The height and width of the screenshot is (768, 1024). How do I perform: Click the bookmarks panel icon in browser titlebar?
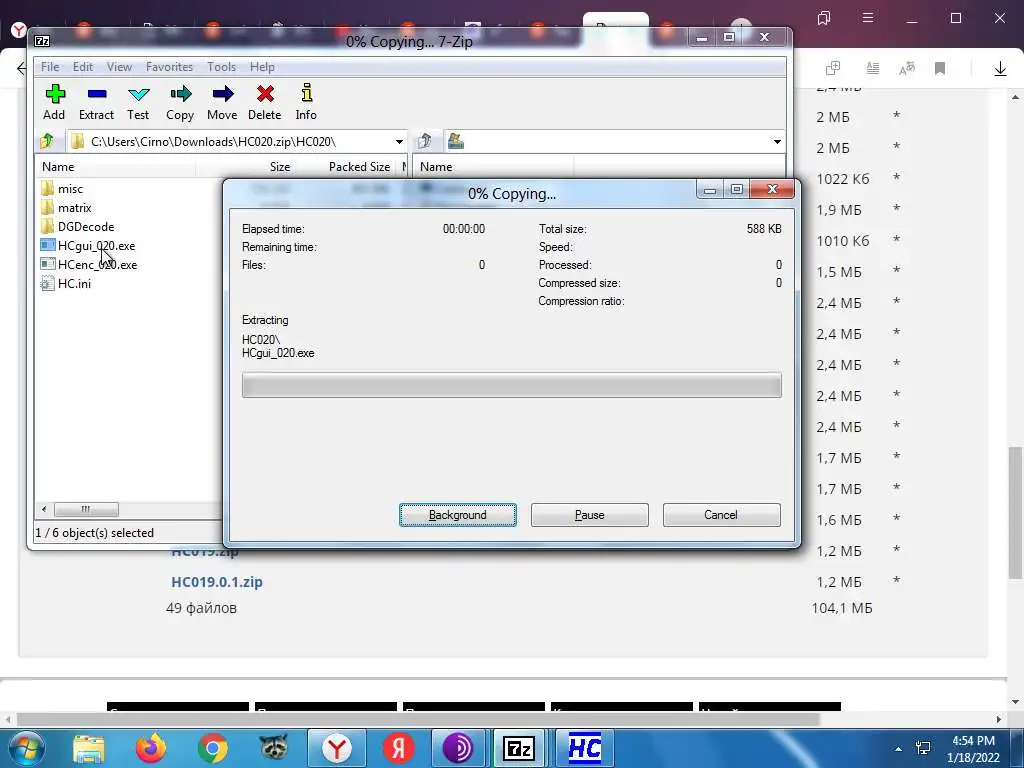point(824,18)
